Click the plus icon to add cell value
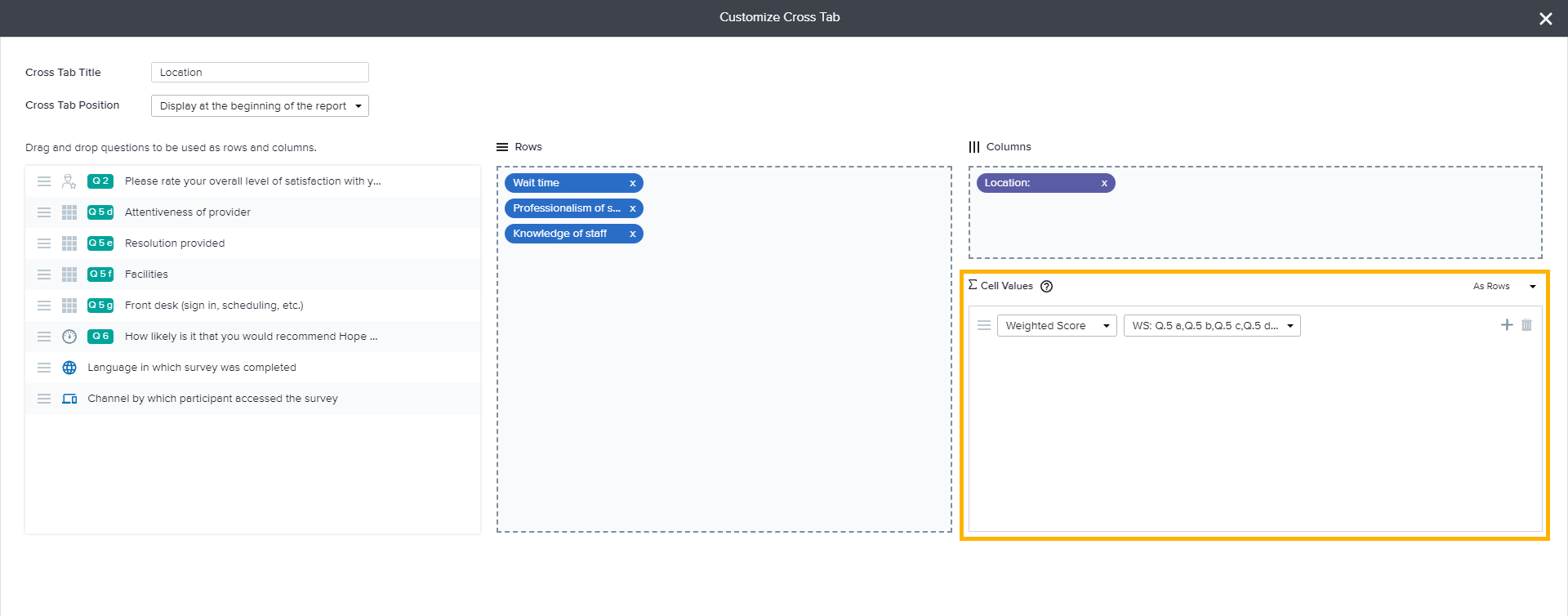 (x=1507, y=325)
